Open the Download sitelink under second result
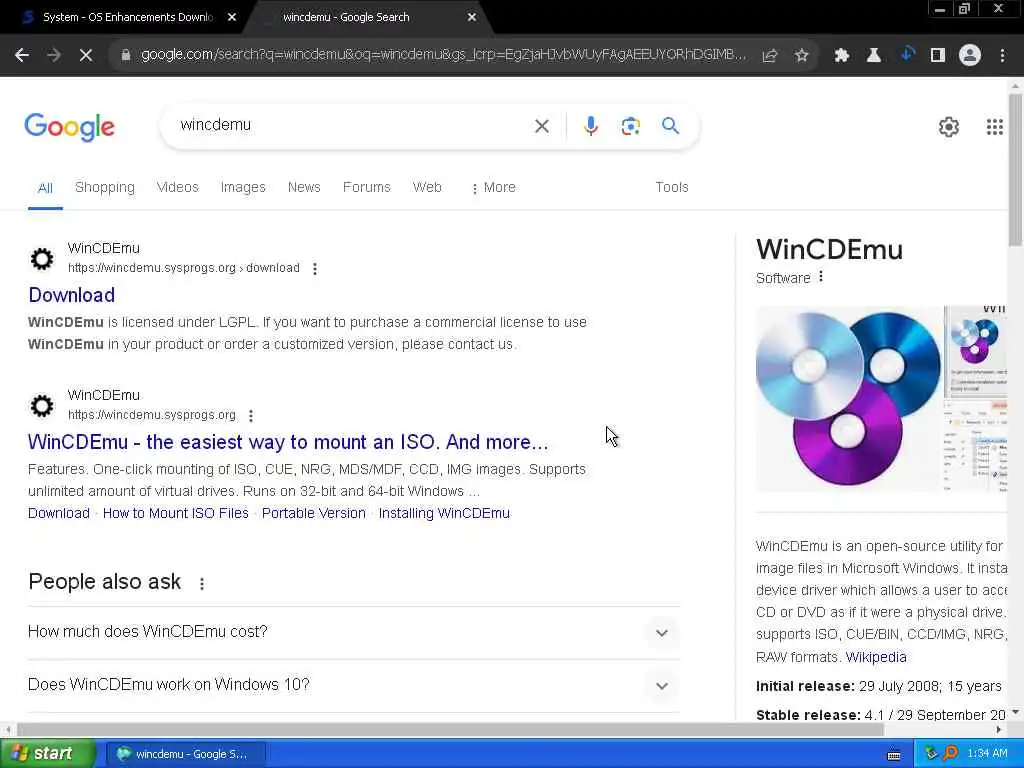 click(59, 513)
